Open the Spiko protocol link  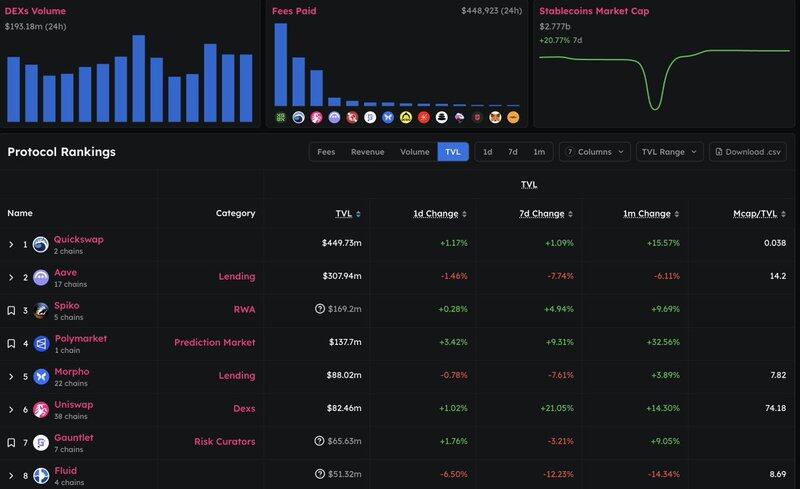tap(66, 305)
